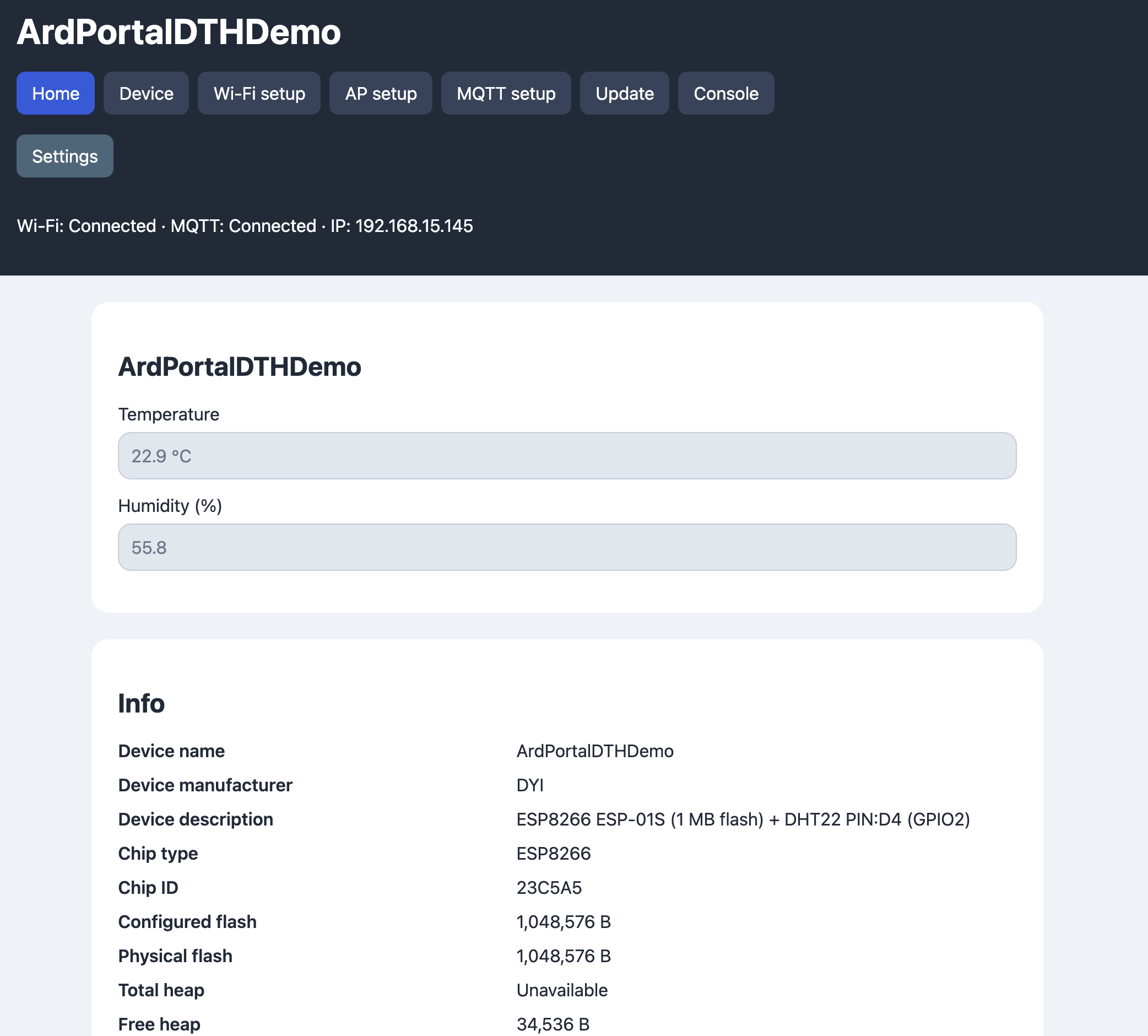Click the Free heap label
Viewport: 1148px width, 1036px height.
(159, 1024)
